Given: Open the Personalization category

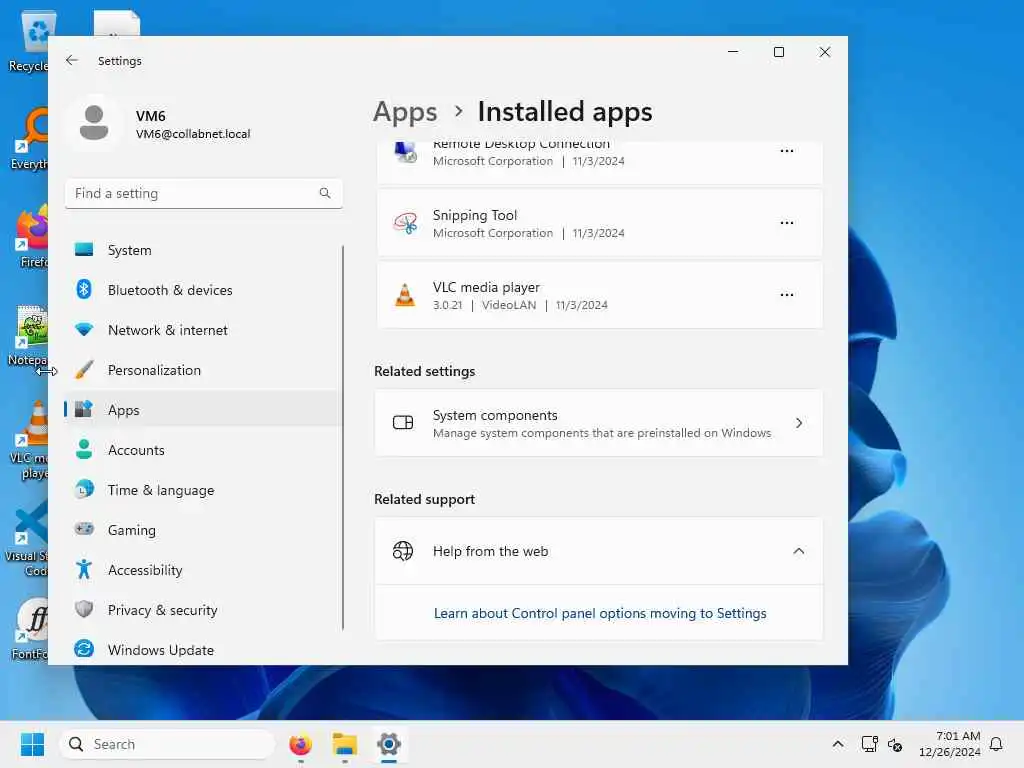Looking at the screenshot, I should 202,370.
